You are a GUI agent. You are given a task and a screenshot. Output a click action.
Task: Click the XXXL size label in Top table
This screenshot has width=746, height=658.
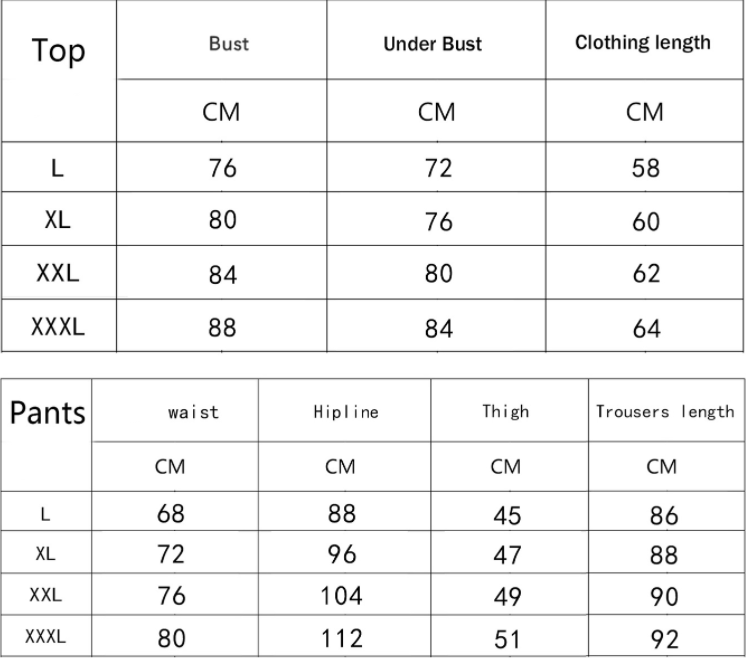(x=57, y=326)
